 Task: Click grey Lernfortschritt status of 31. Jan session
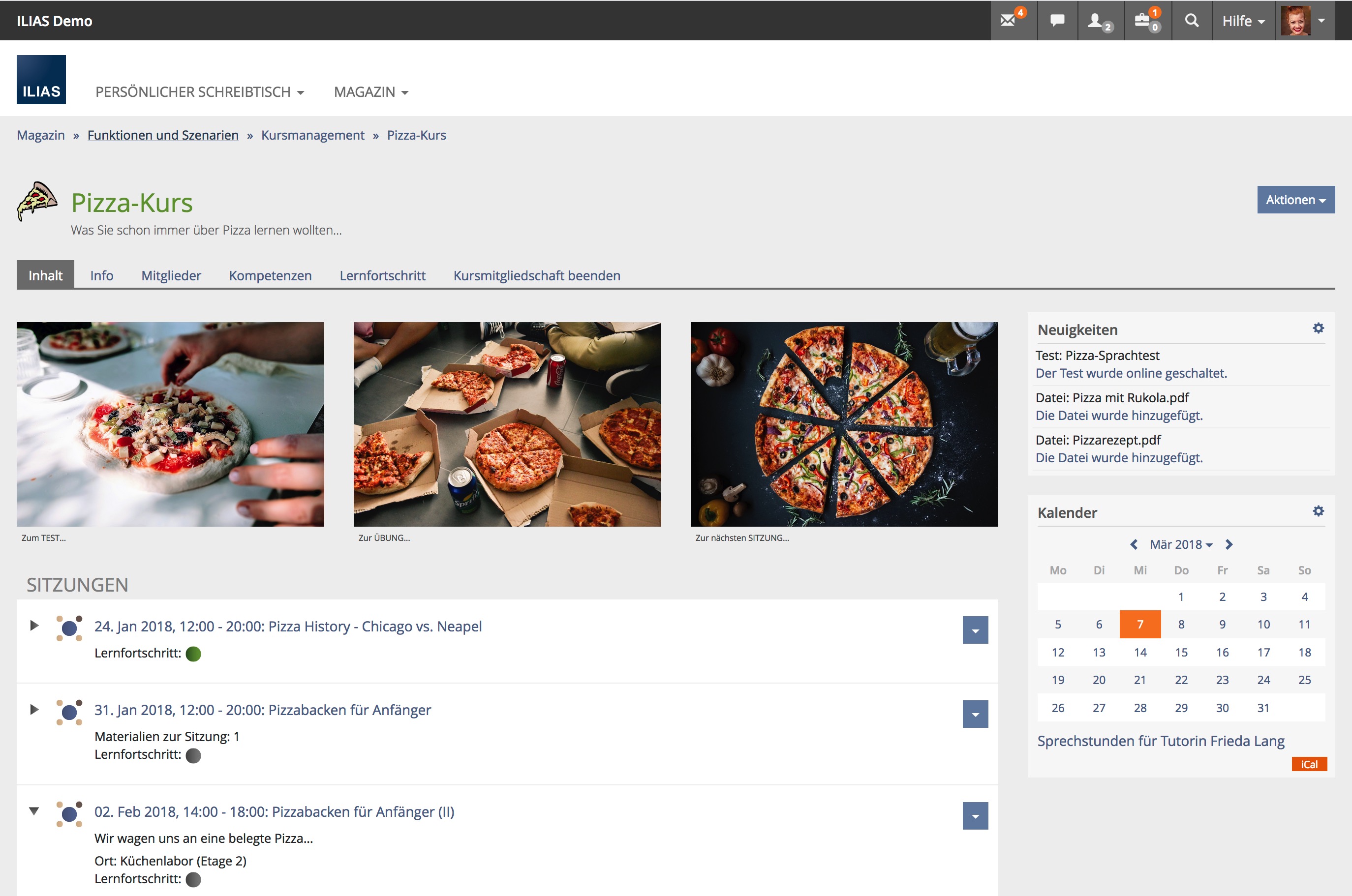coord(193,755)
